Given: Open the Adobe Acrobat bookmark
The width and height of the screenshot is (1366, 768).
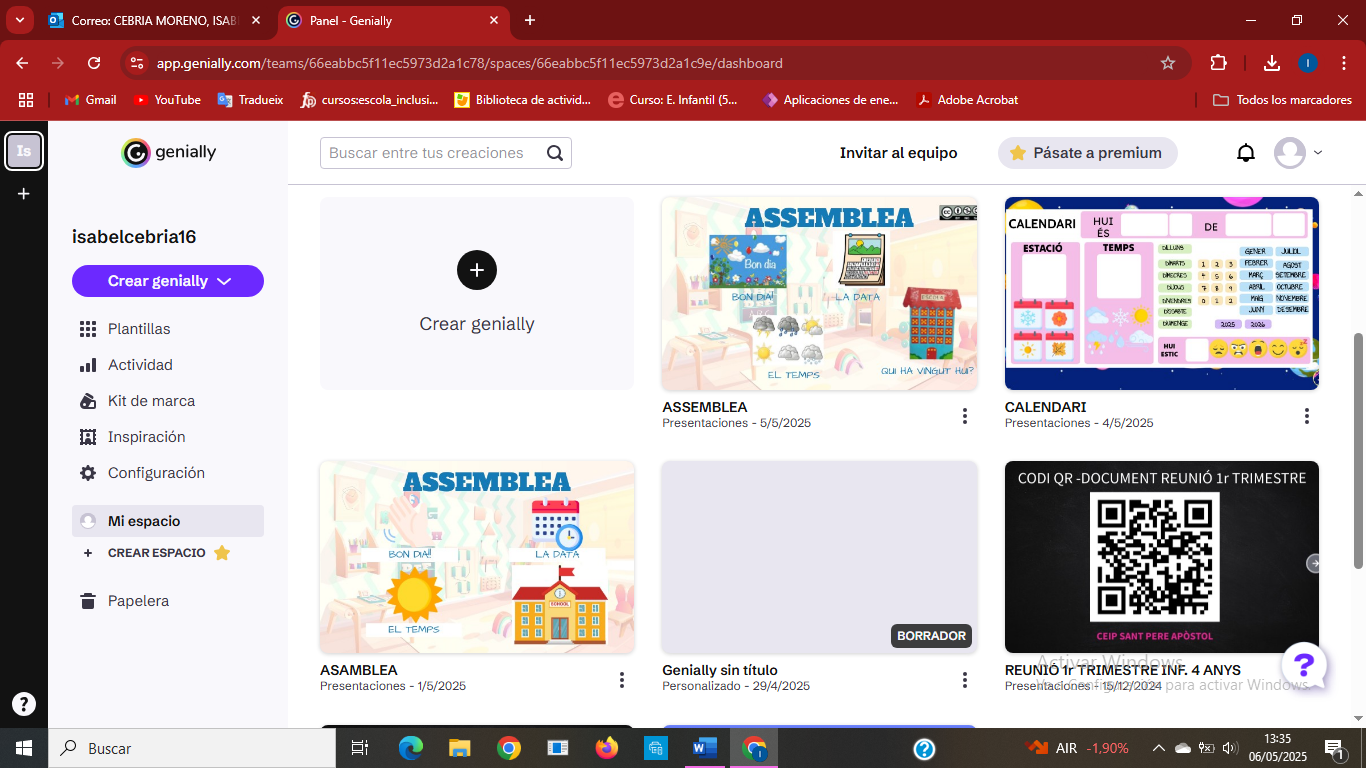Looking at the screenshot, I should coord(968,100).
